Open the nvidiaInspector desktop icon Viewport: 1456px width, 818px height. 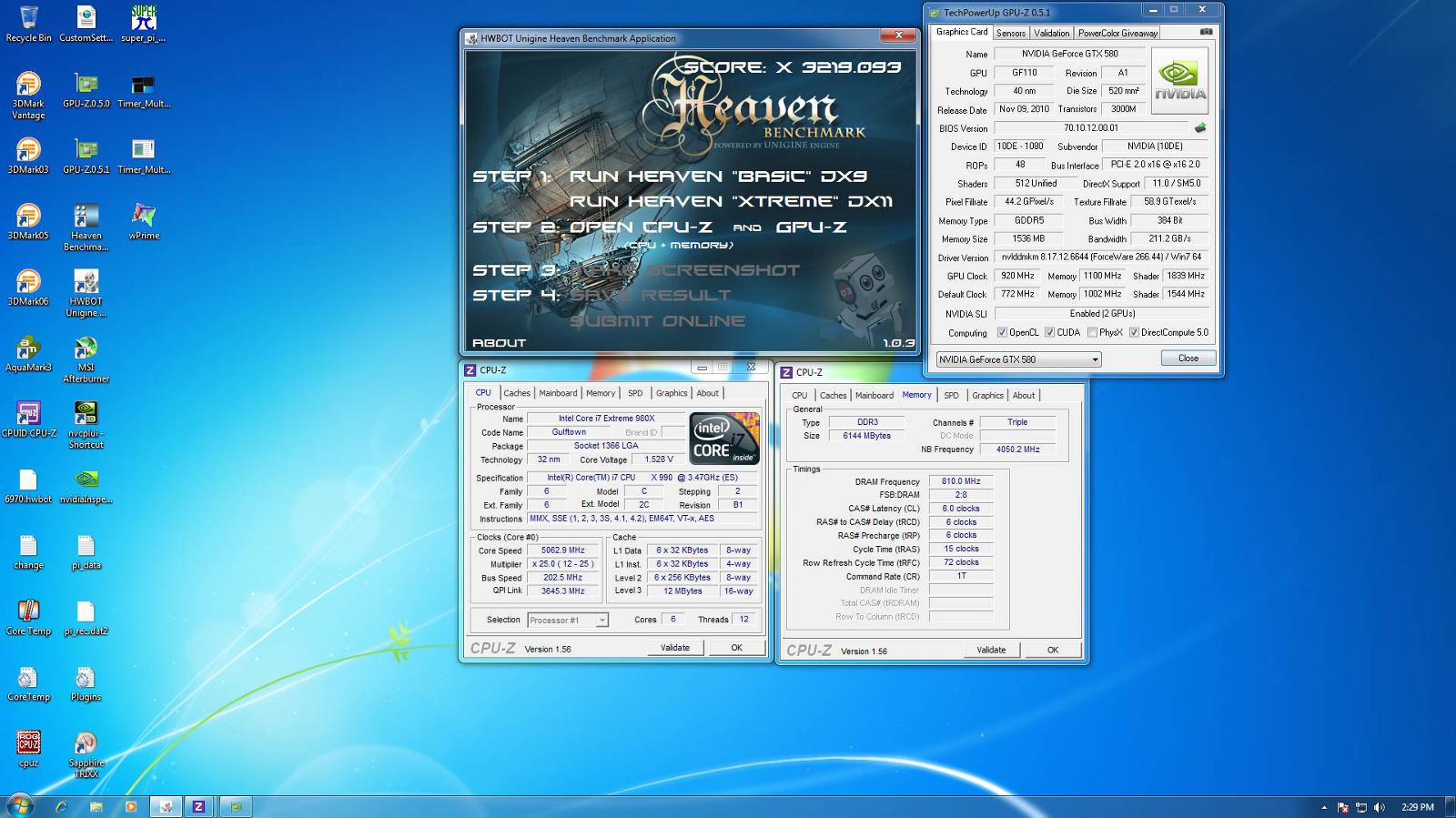tap(86, 486)
